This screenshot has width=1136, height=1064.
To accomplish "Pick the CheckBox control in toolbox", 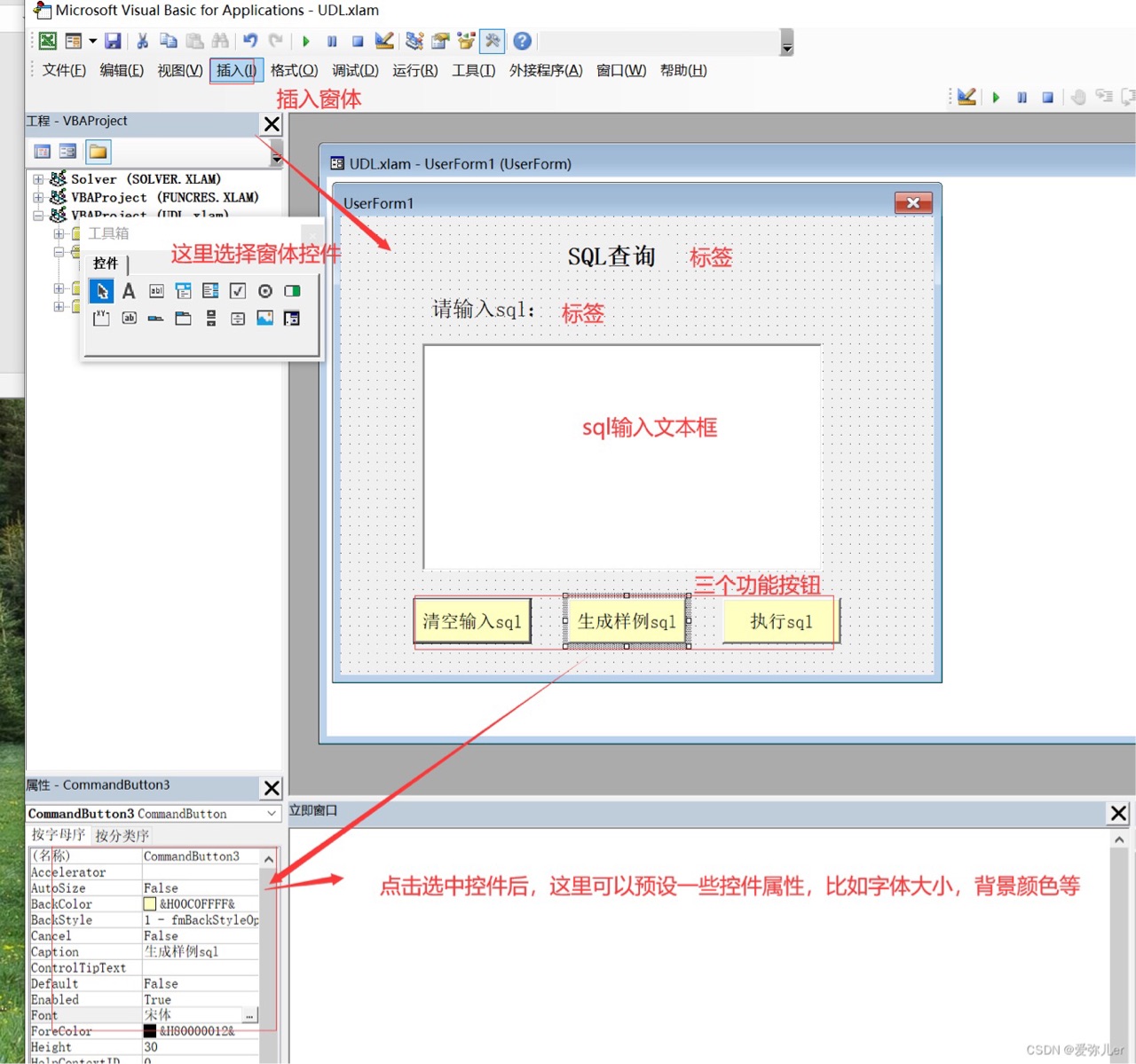I will [x=238, y=291].
